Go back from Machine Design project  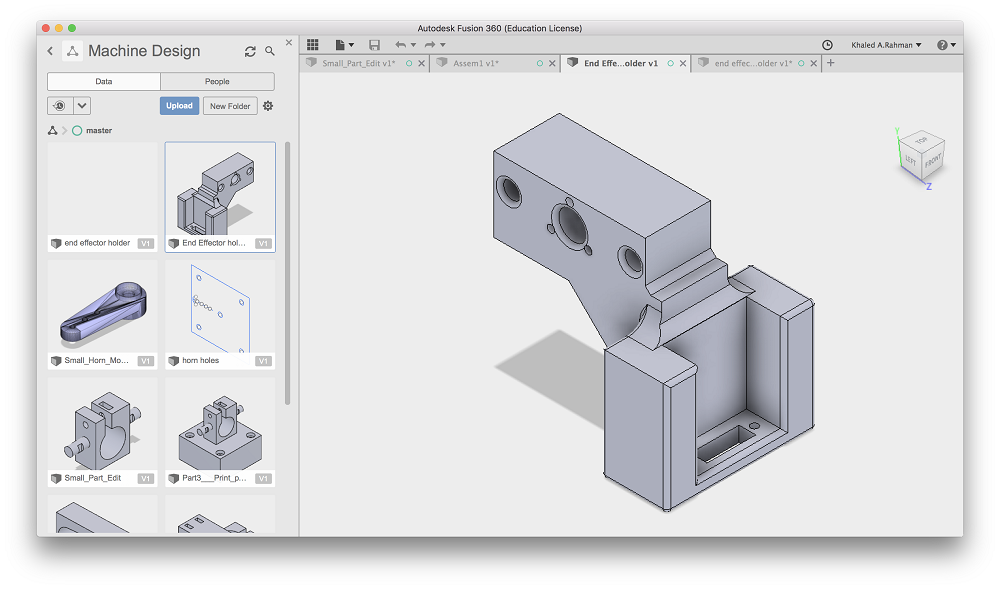pyautogui.click(x=50, y=51)
